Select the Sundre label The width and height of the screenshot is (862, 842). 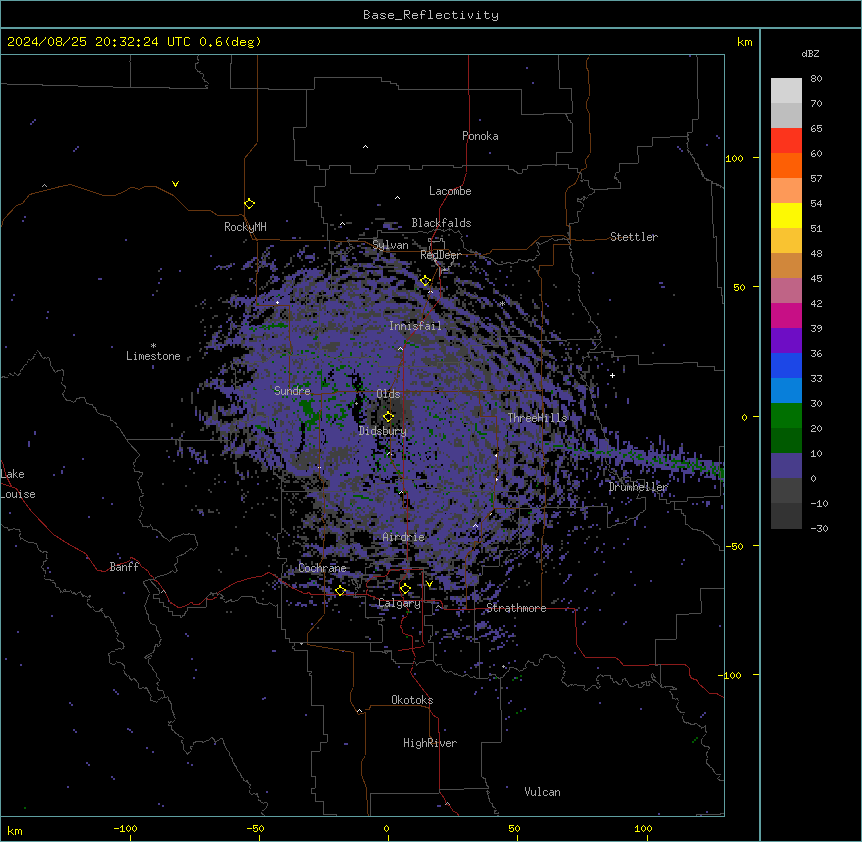click(292, 391)
